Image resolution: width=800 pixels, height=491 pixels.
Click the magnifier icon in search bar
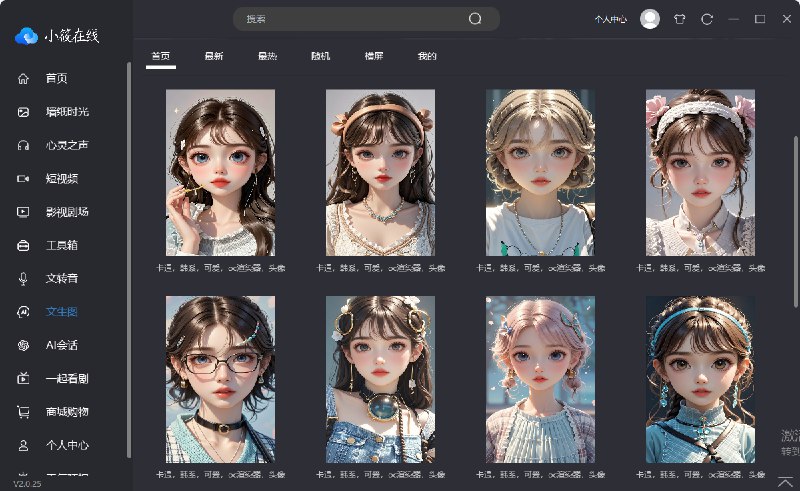click(475, 19)
